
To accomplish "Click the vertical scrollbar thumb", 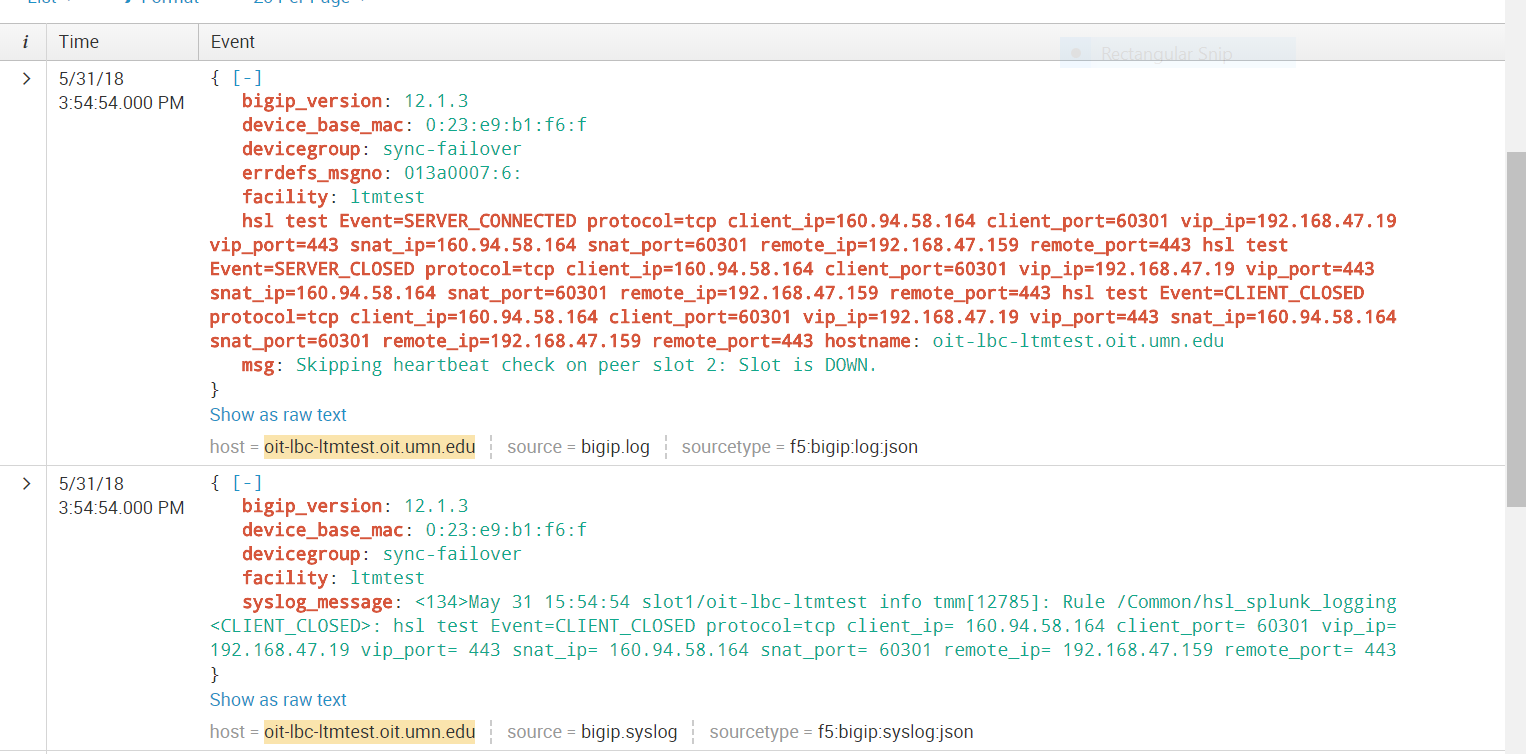I will [x=1515, y=330].
